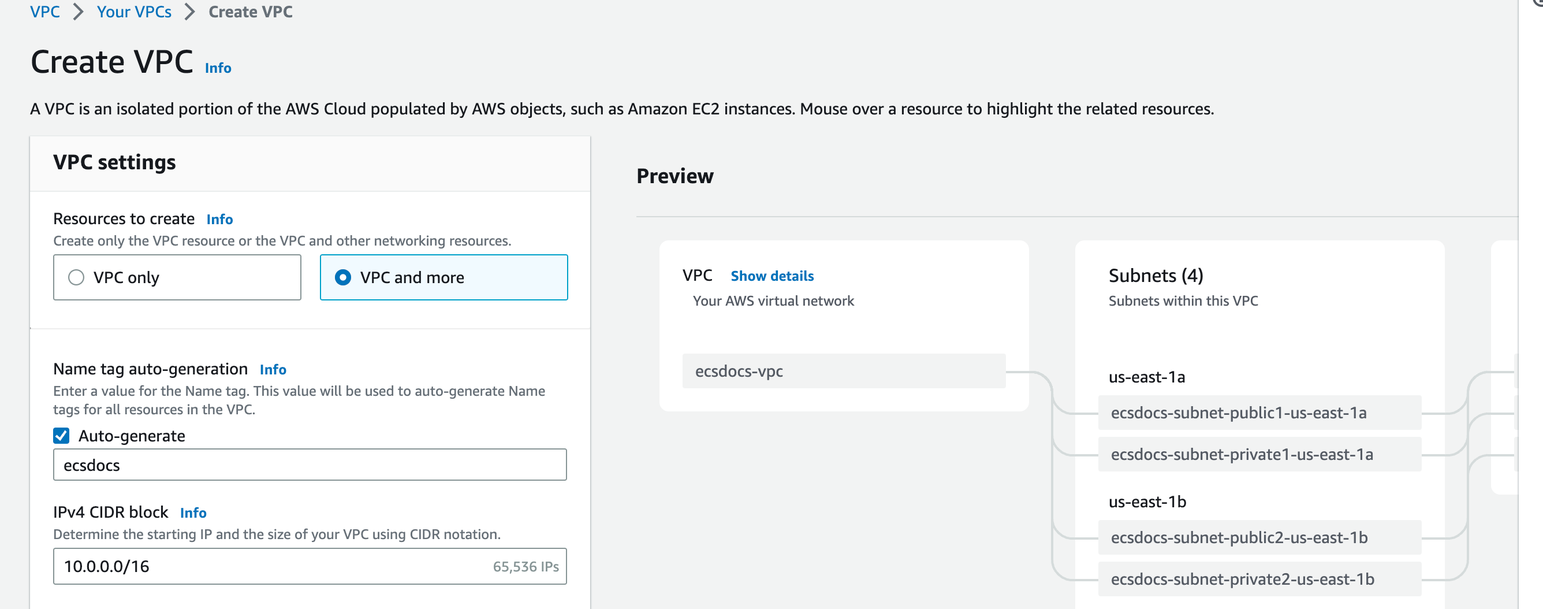Select subnet ecsdocs-subnet-public2-us-east-1b
1543x609 pixels.
point(1259,537)
